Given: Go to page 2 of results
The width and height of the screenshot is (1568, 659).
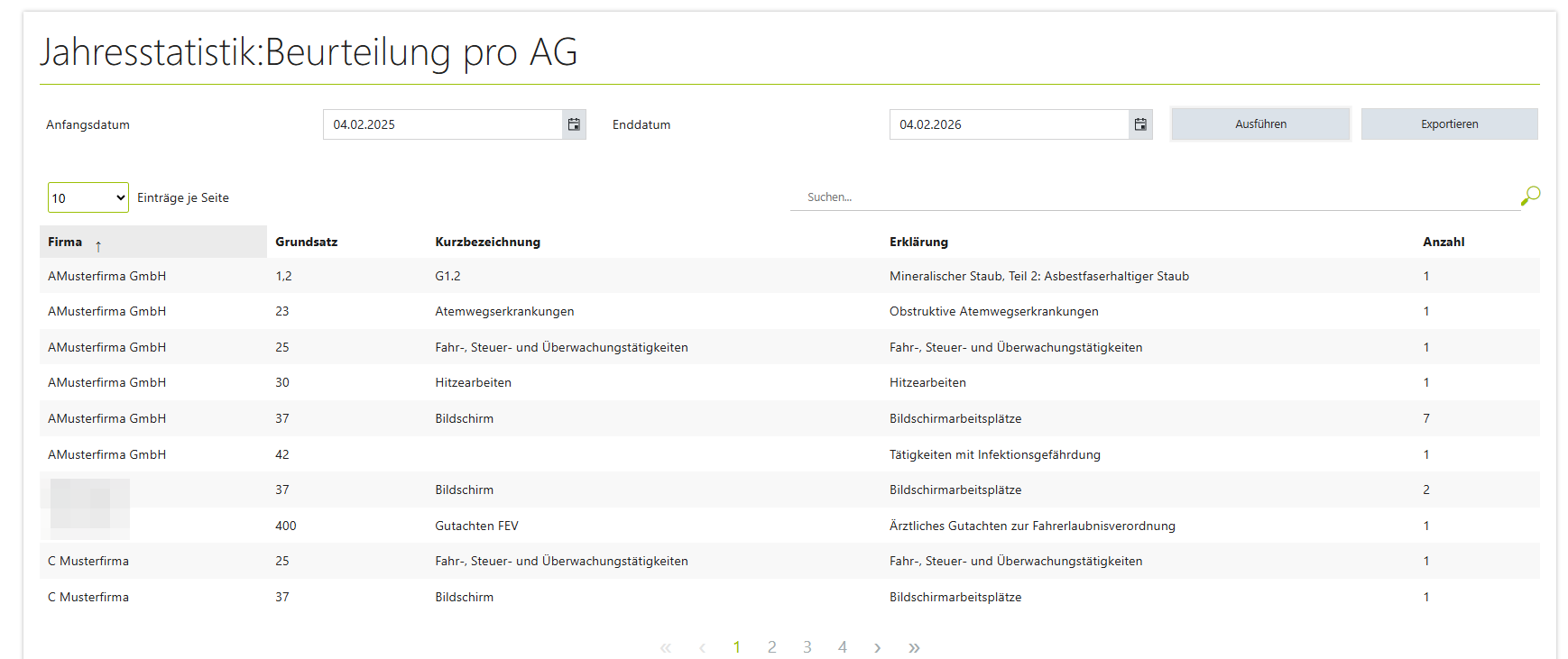Looking at the screenshot, I should [x=771, y=647].
